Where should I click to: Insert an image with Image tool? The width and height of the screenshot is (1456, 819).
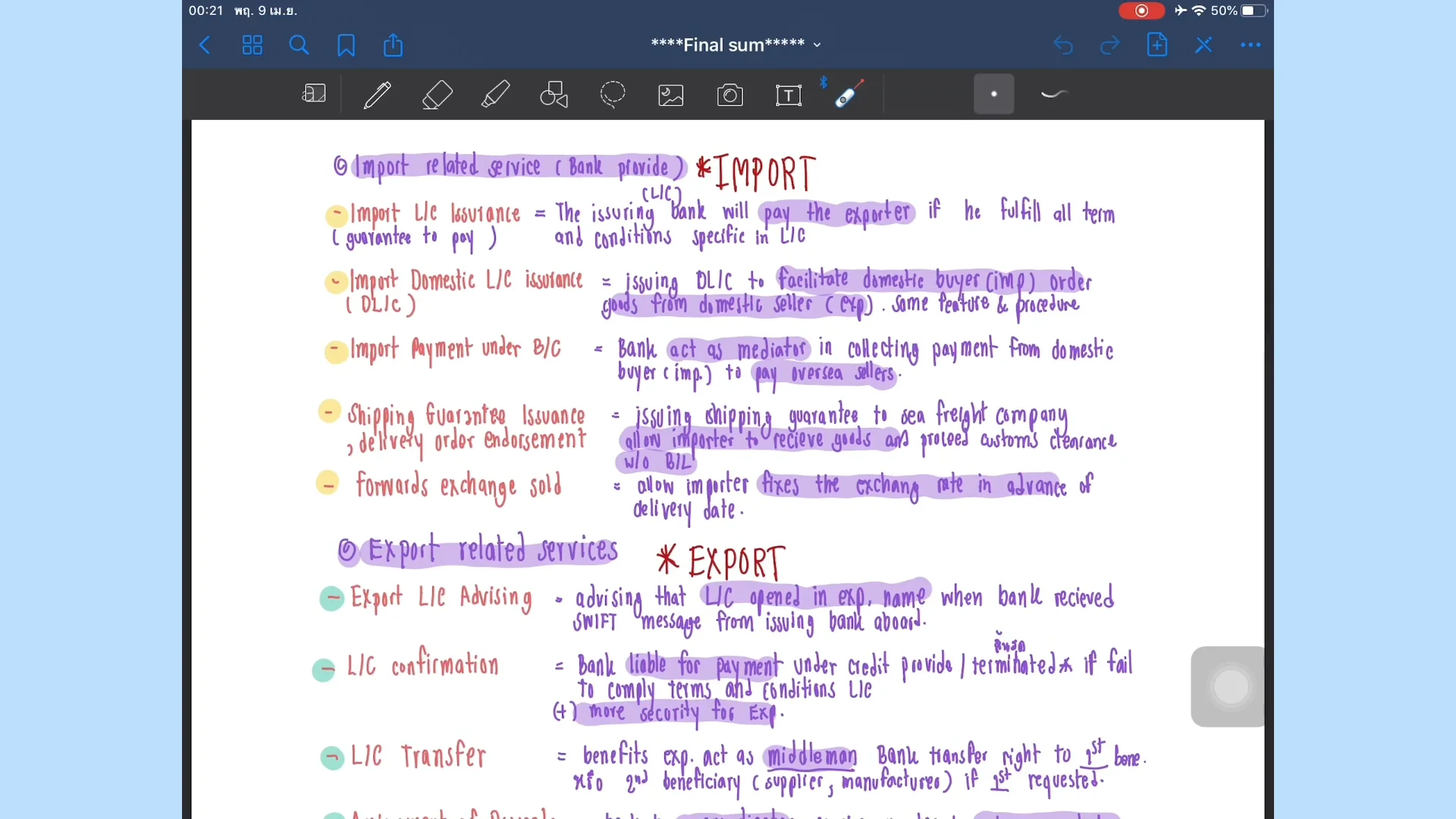tap(671, 95)
